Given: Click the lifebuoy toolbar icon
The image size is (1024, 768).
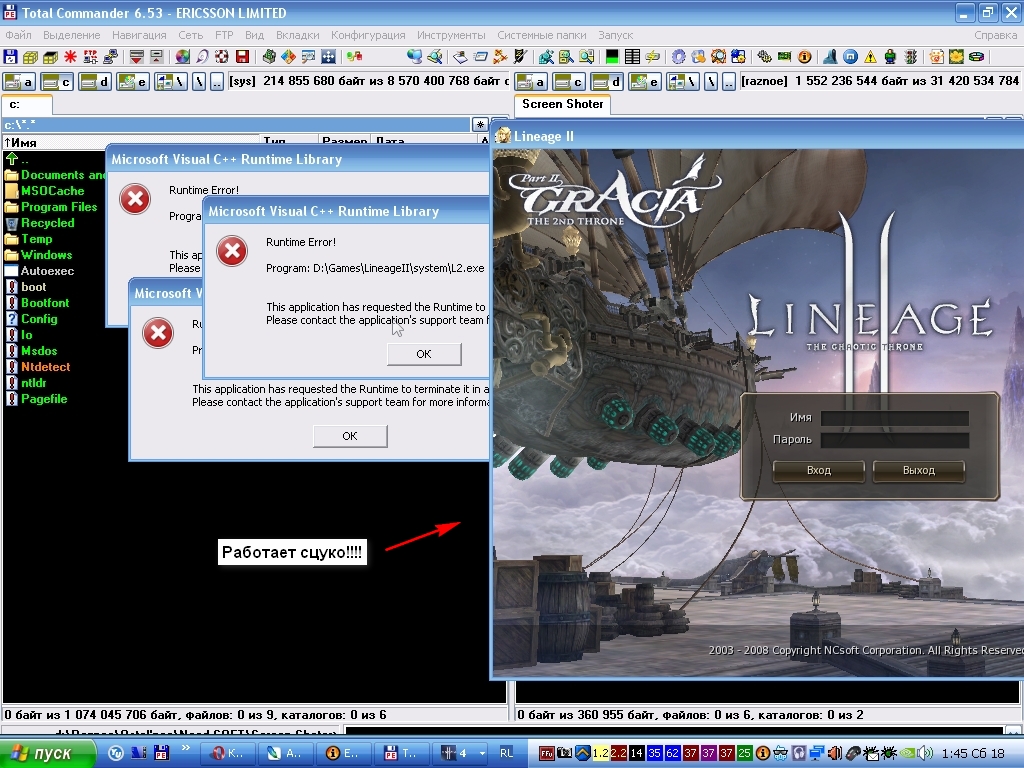Looking at the screenshot, I should tap(222, 57).
